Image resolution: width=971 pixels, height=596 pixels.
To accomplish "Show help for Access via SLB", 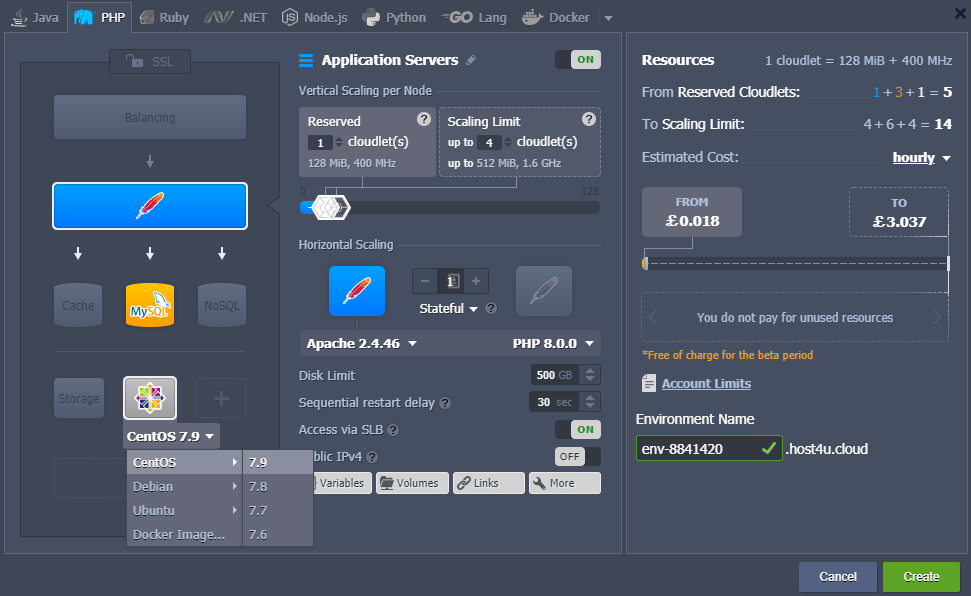I will point(393,429).
